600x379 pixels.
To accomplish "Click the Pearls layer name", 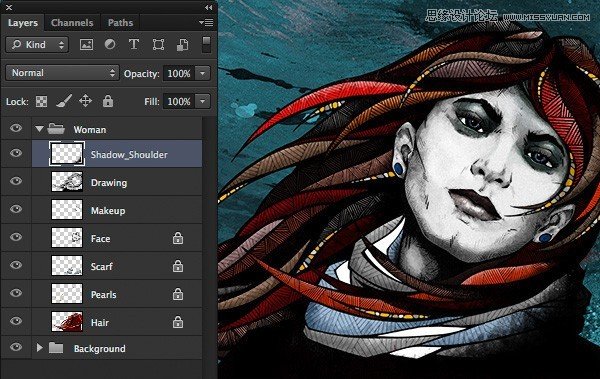I will pos(104,295).
